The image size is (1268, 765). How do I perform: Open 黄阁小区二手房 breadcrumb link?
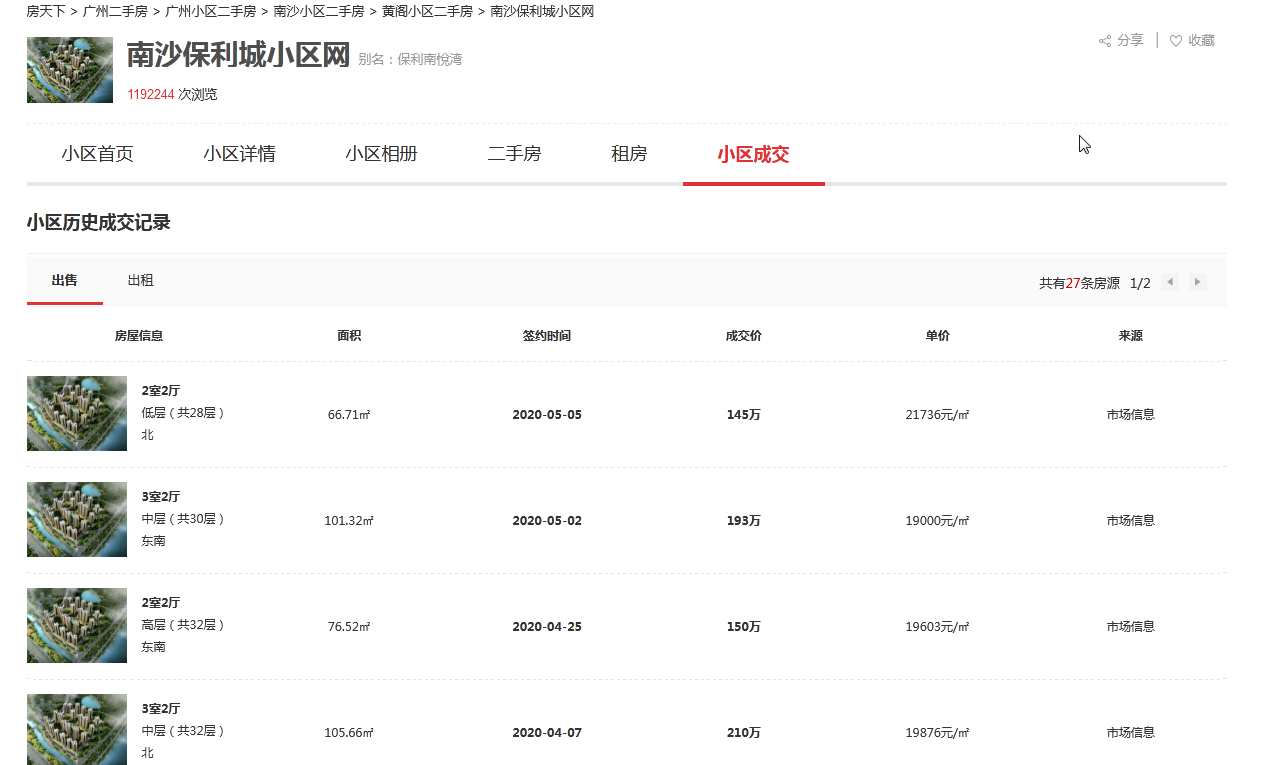click(427, 12)
